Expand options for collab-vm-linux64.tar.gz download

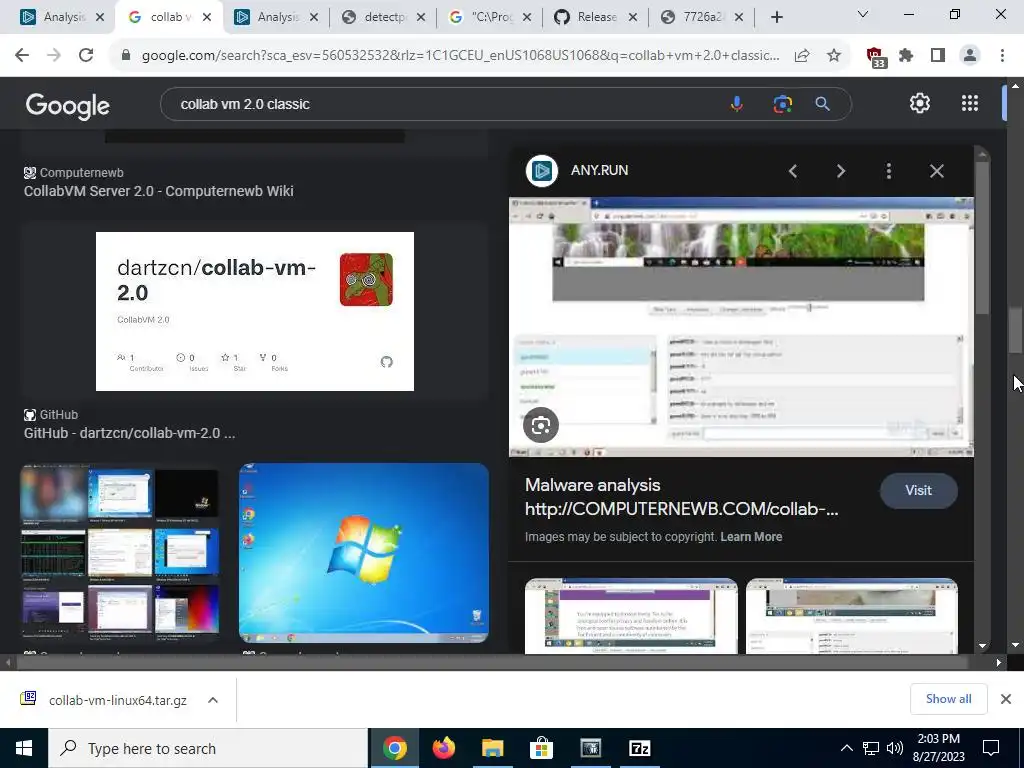tap(213, 700)
